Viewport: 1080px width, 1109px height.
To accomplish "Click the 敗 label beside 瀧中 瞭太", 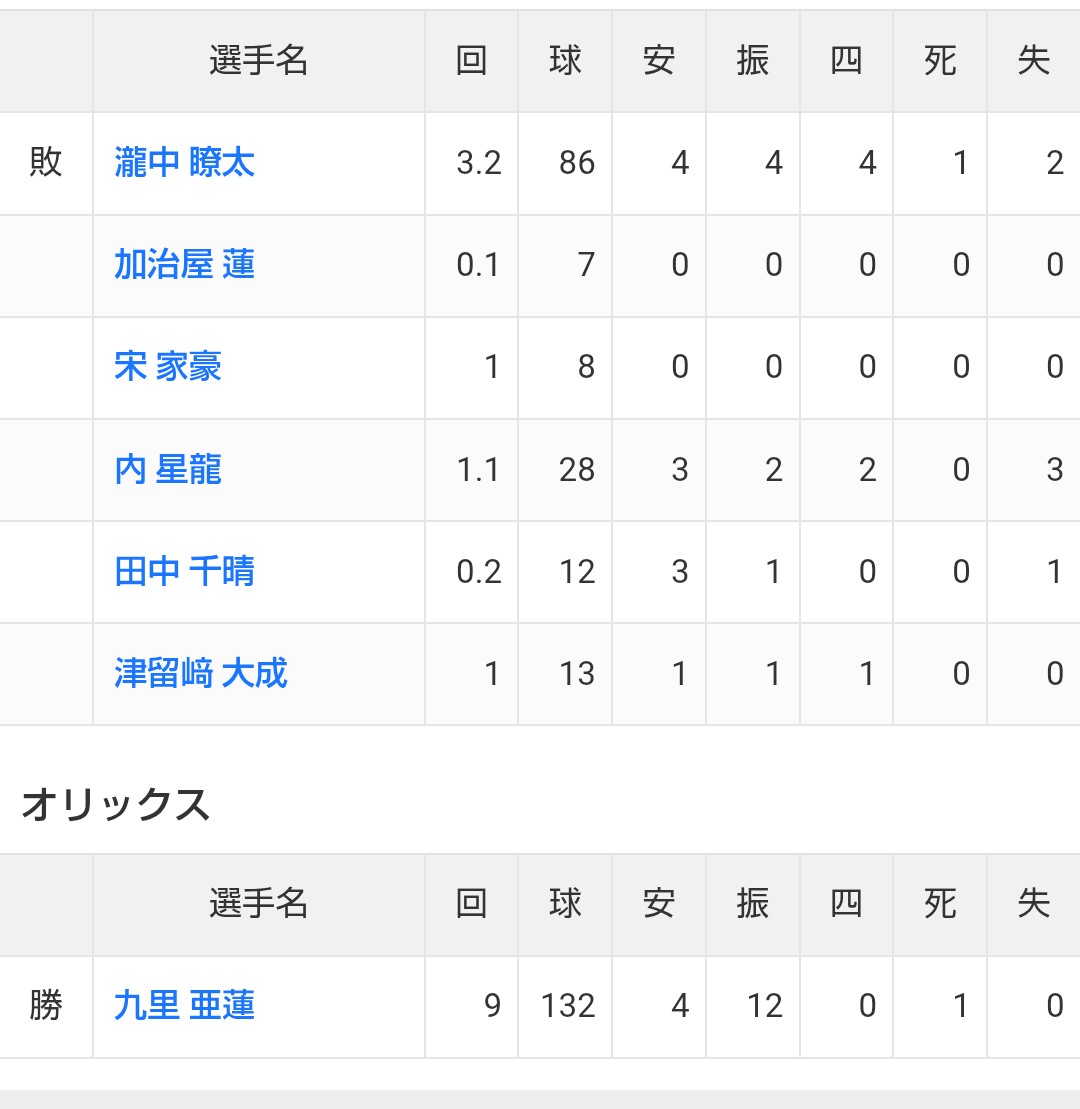I will point(46,163).
